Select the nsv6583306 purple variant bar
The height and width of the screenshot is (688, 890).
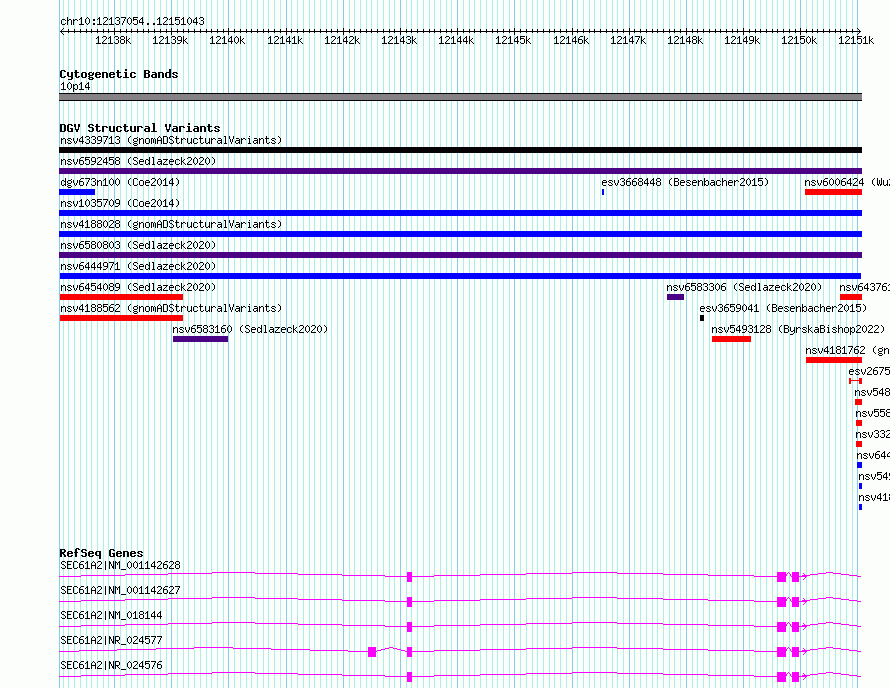675,297
